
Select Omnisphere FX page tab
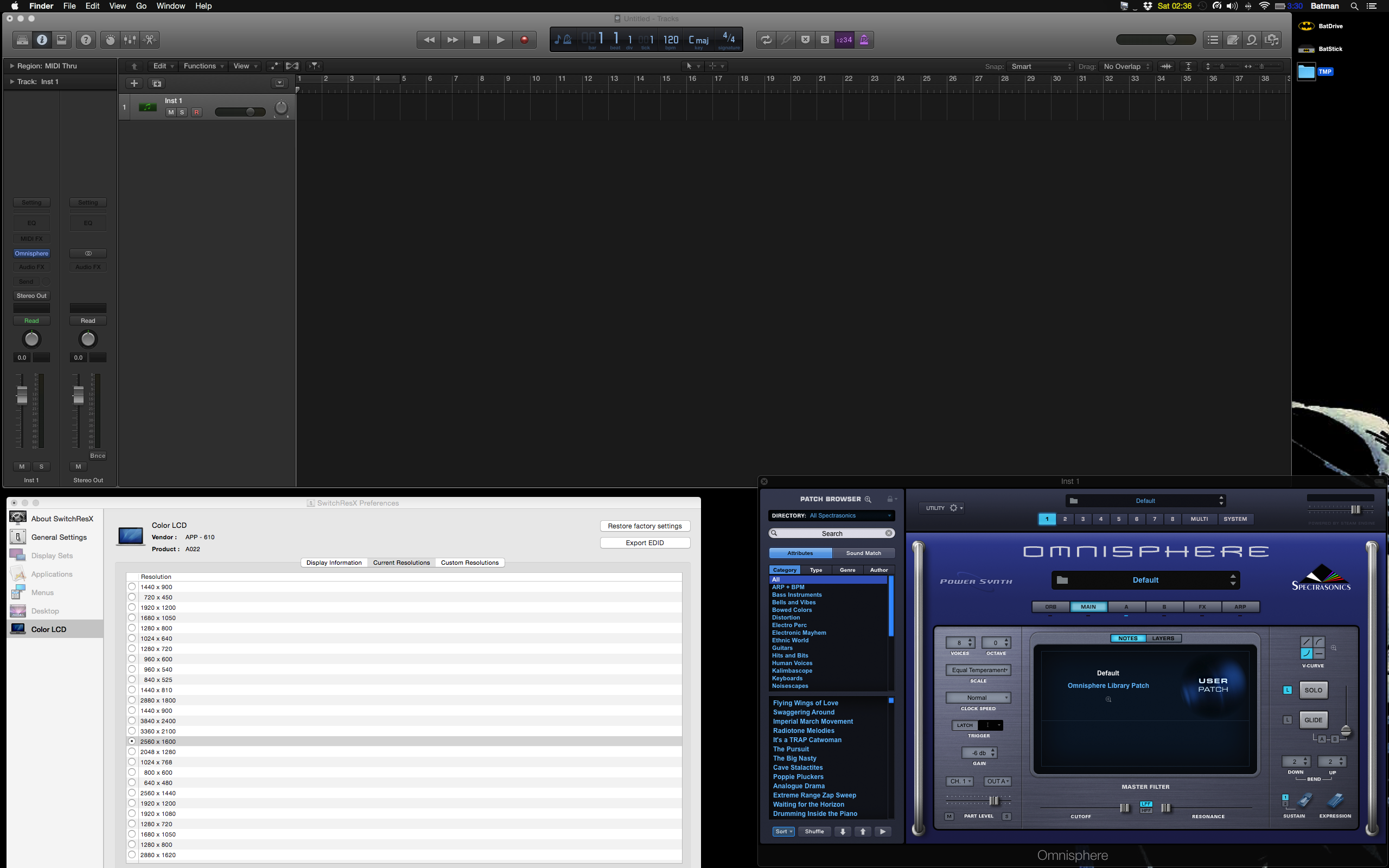pyautogui.click(x=1202, y=607)
